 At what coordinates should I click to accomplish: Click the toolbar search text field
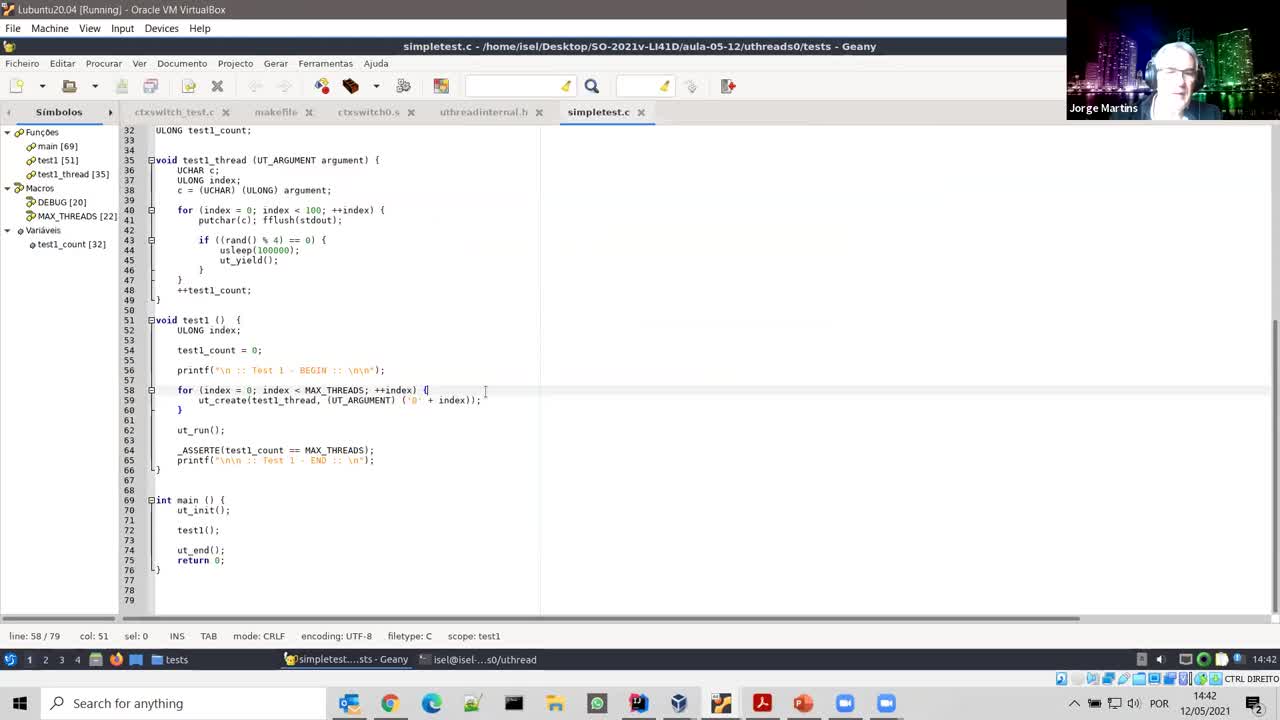[511, 86]
